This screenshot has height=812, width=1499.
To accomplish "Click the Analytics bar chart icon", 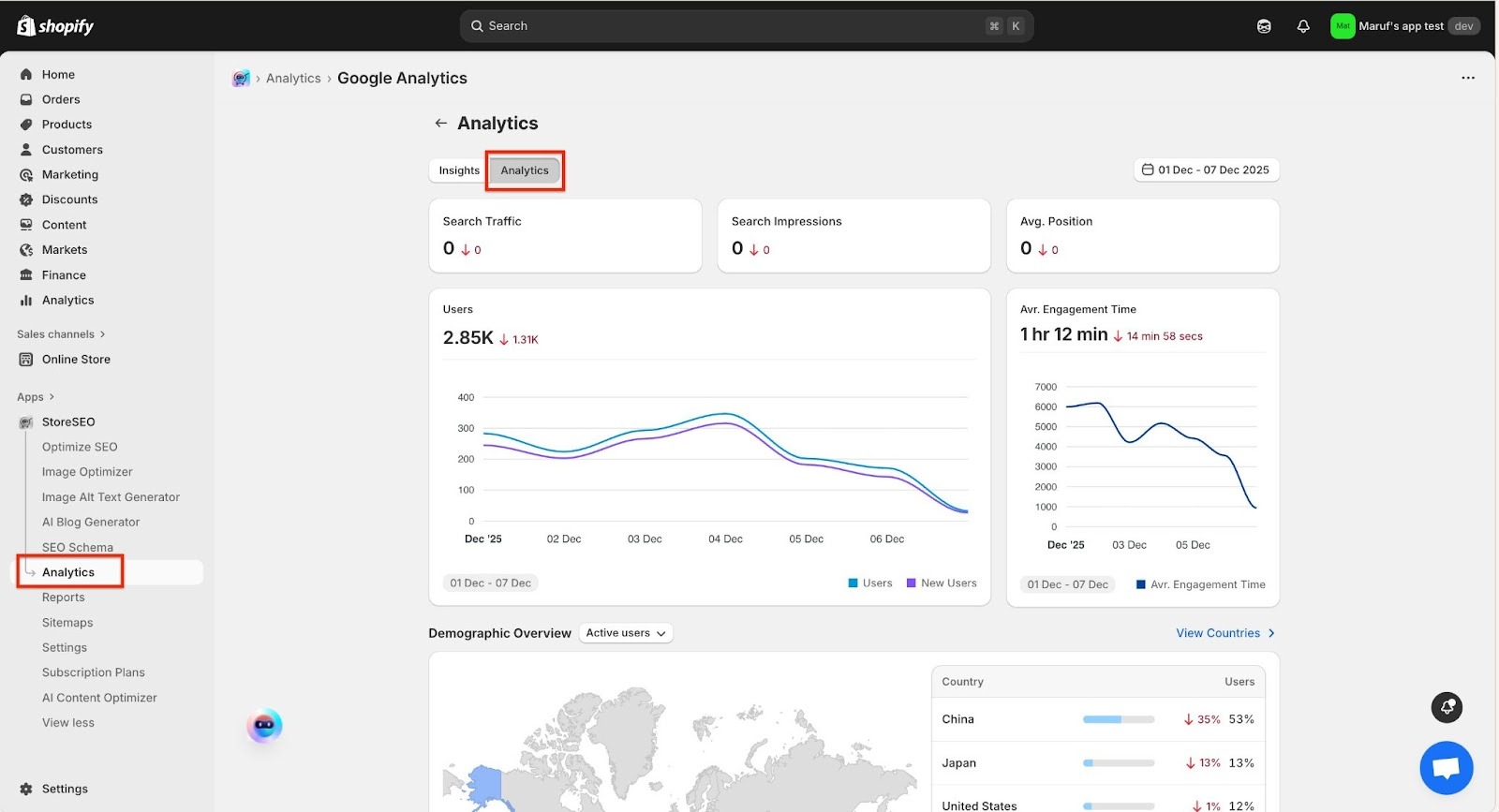I will coord(26,301).
